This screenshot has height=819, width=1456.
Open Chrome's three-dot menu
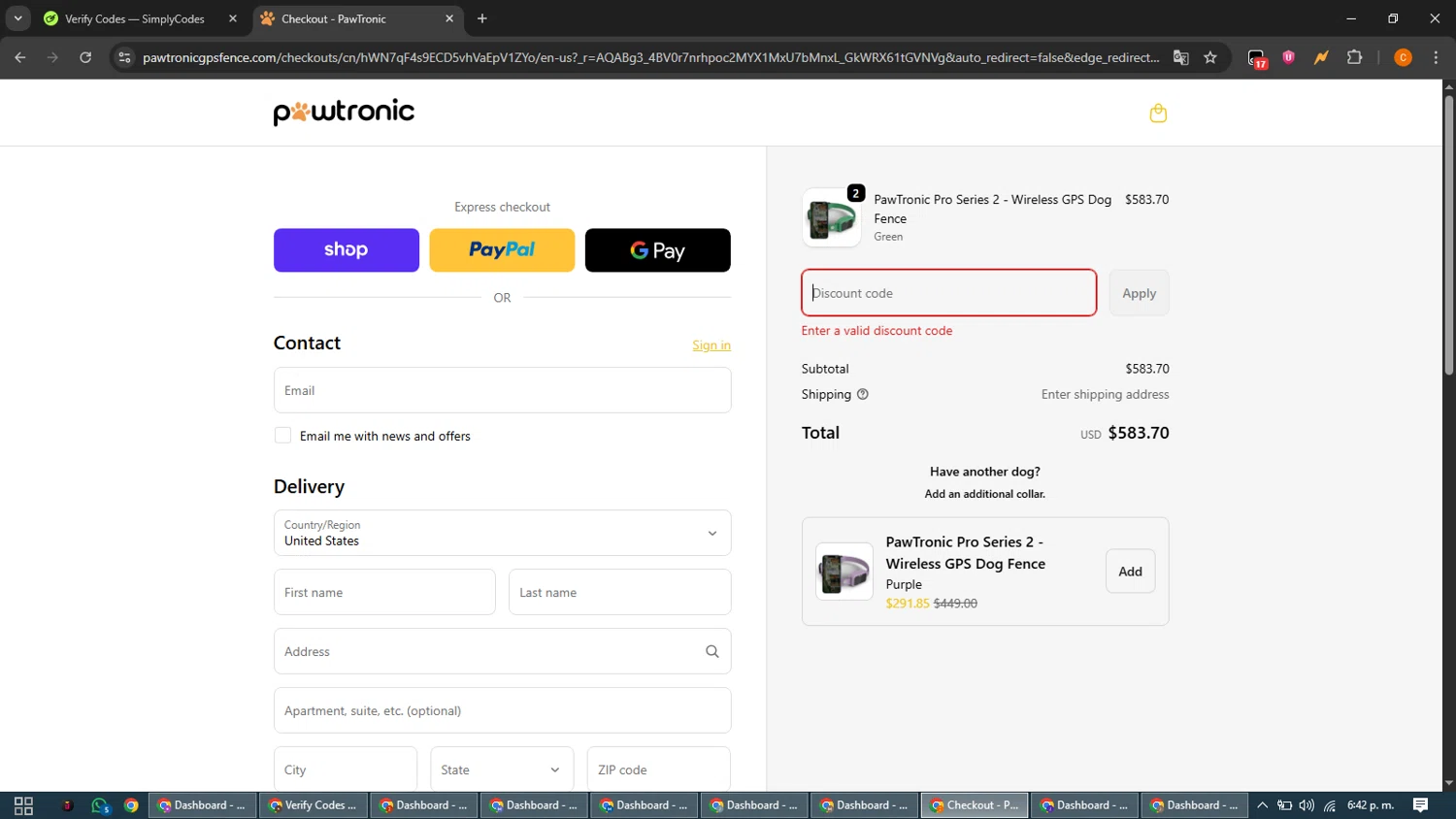click(1437, 57)
